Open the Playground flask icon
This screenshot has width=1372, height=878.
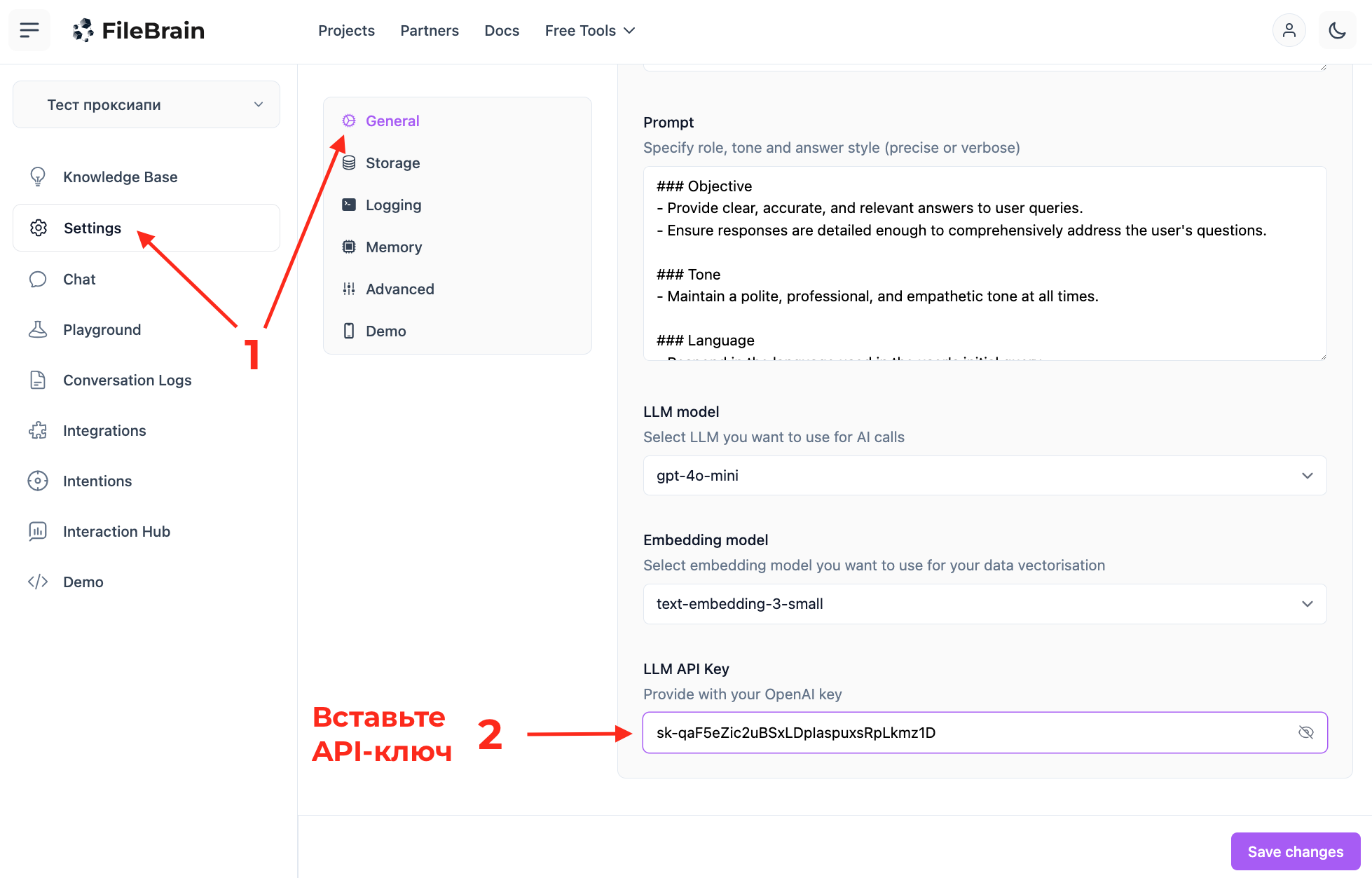(38, 329)
